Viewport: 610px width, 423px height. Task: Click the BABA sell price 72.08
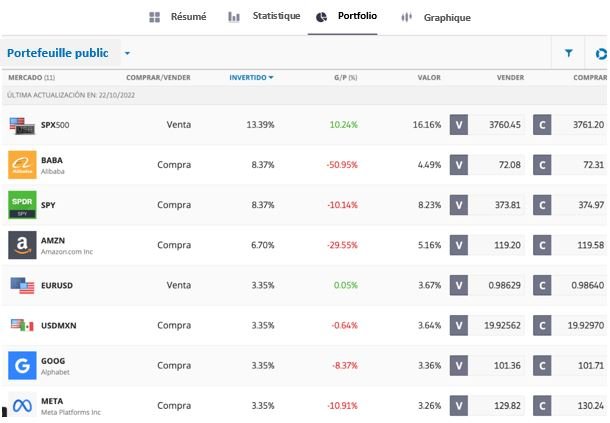point(510,165)
